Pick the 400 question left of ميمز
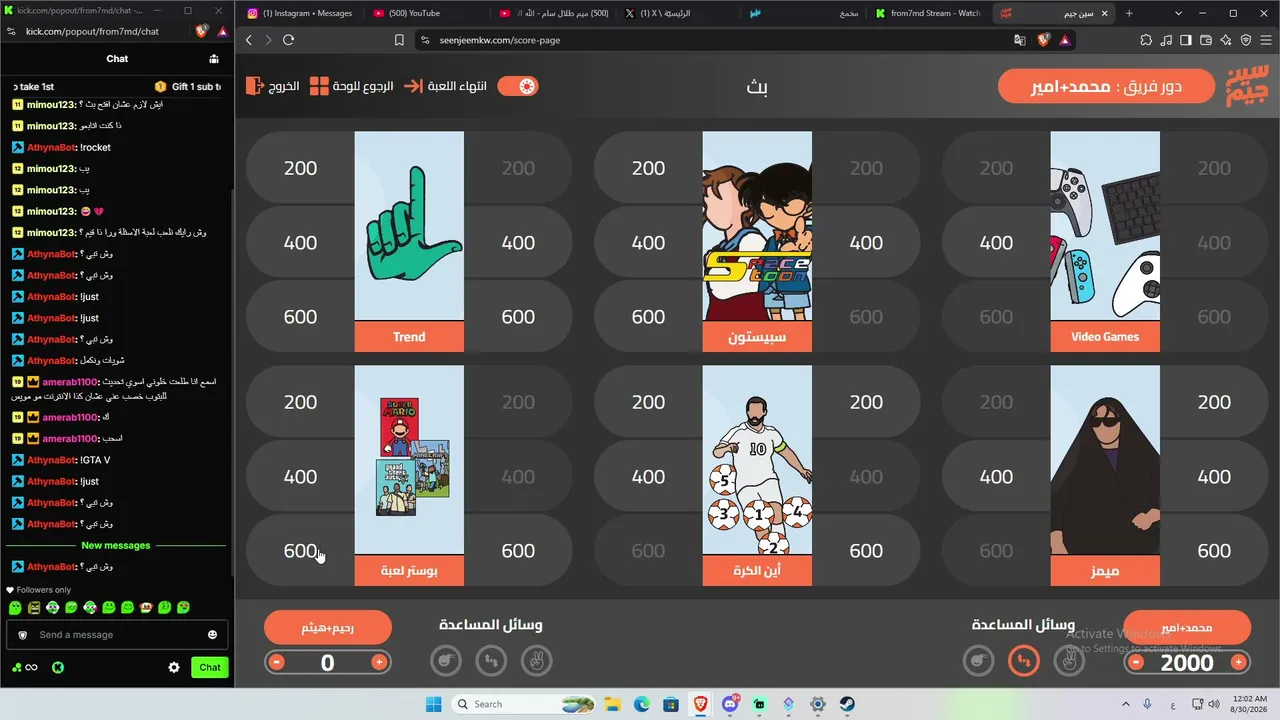The image size is (1280, 720). pos(996,477)
